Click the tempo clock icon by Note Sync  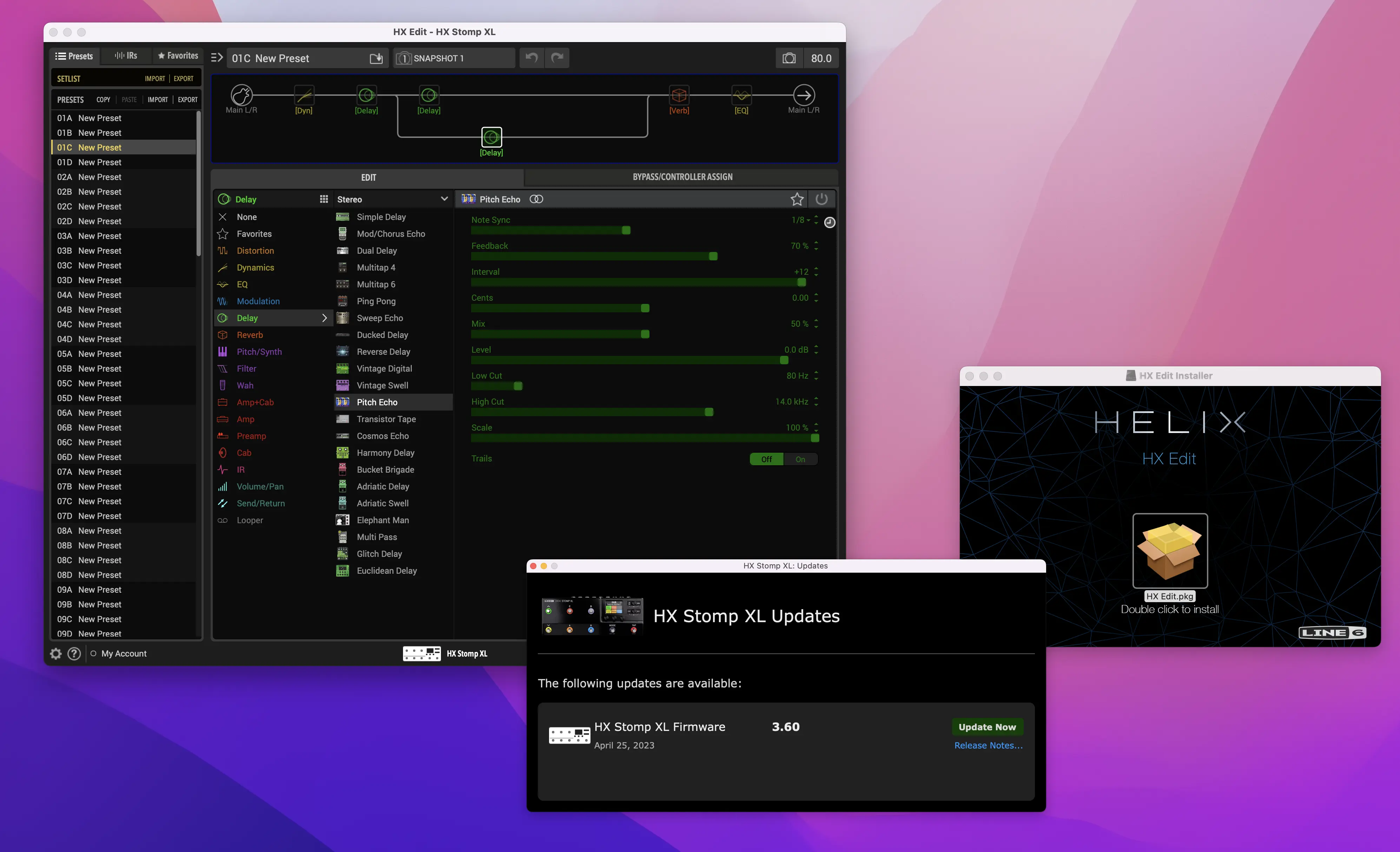pos(829,223)
